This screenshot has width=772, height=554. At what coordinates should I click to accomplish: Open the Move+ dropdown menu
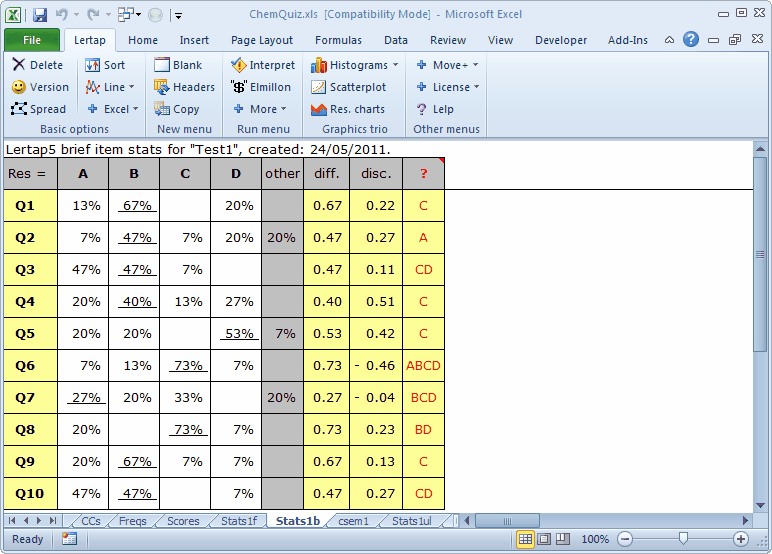tap(475, 65)
